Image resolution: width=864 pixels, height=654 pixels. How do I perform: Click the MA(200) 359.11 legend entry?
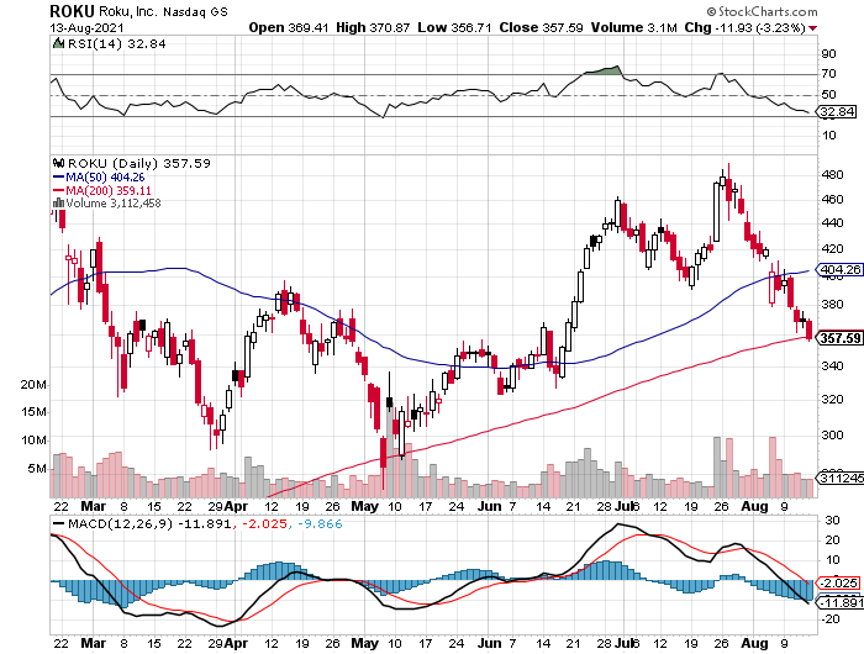[102, 191]
